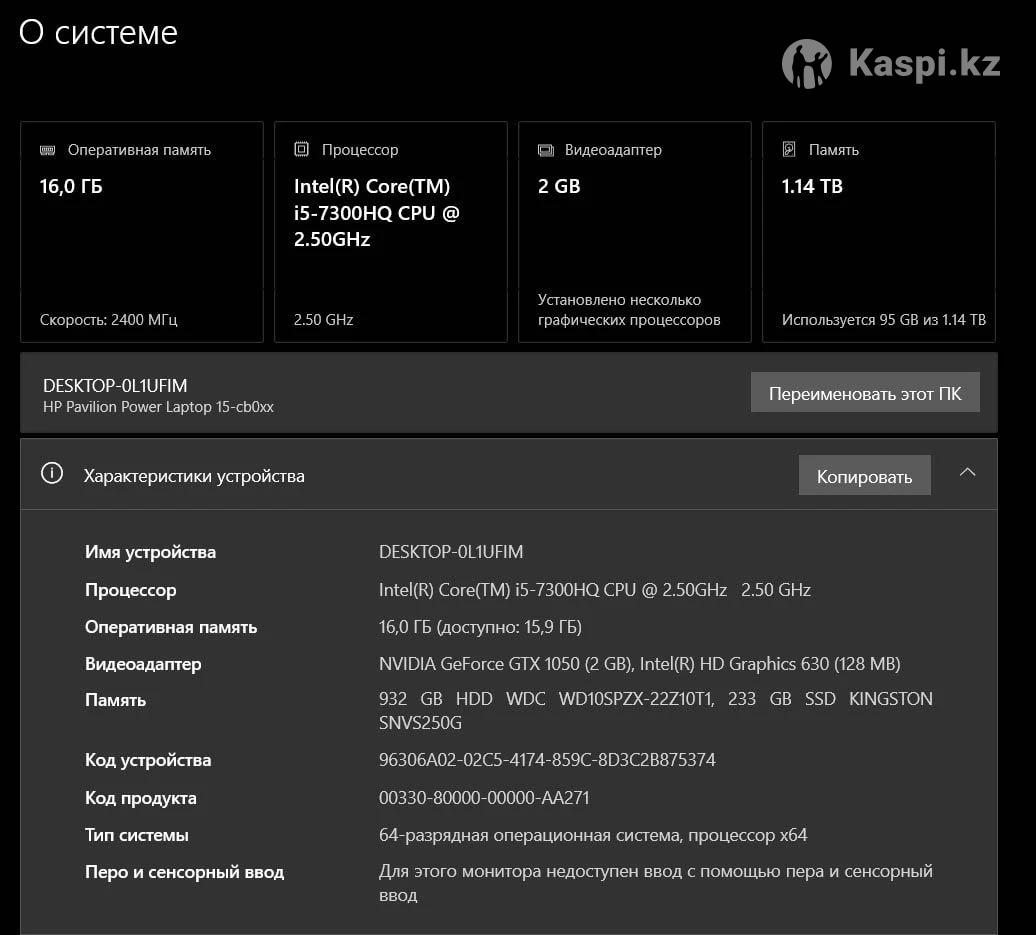The image size is (1036, 935).
Task: Click the info icon beside Характеристики устройства
Action: [x=52, y=474]
